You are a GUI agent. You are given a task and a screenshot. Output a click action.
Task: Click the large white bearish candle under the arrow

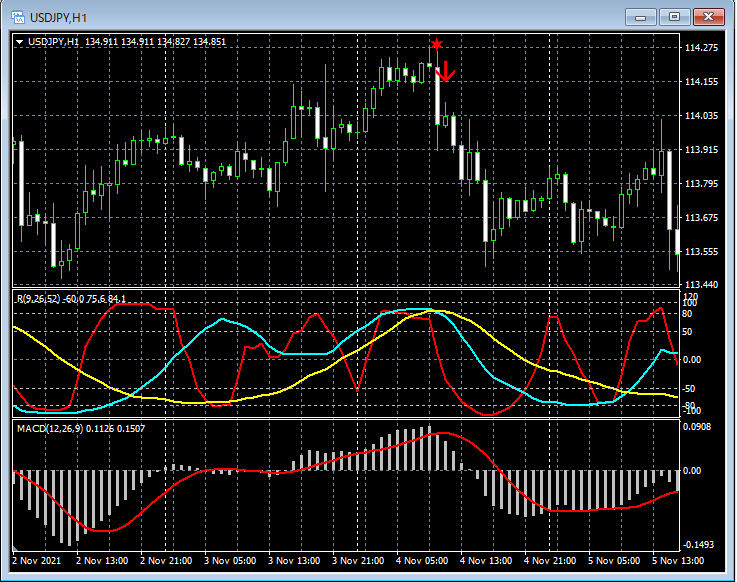click(437, 98)
